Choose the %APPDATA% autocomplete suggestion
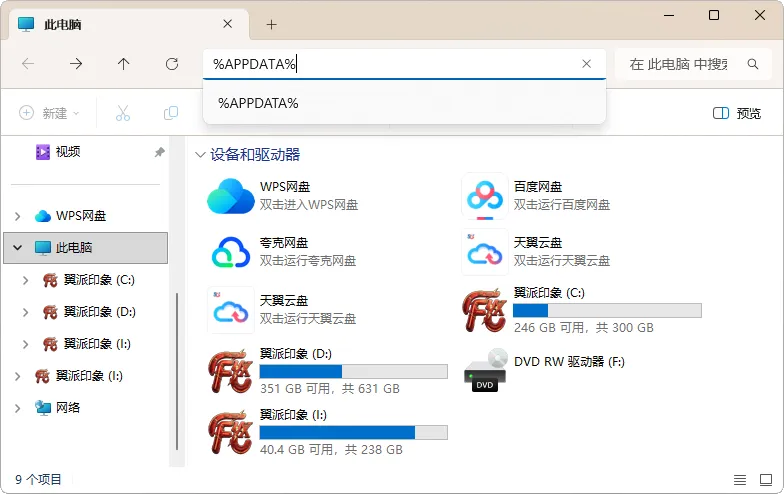The image size is (784, 494). (404, 103)
